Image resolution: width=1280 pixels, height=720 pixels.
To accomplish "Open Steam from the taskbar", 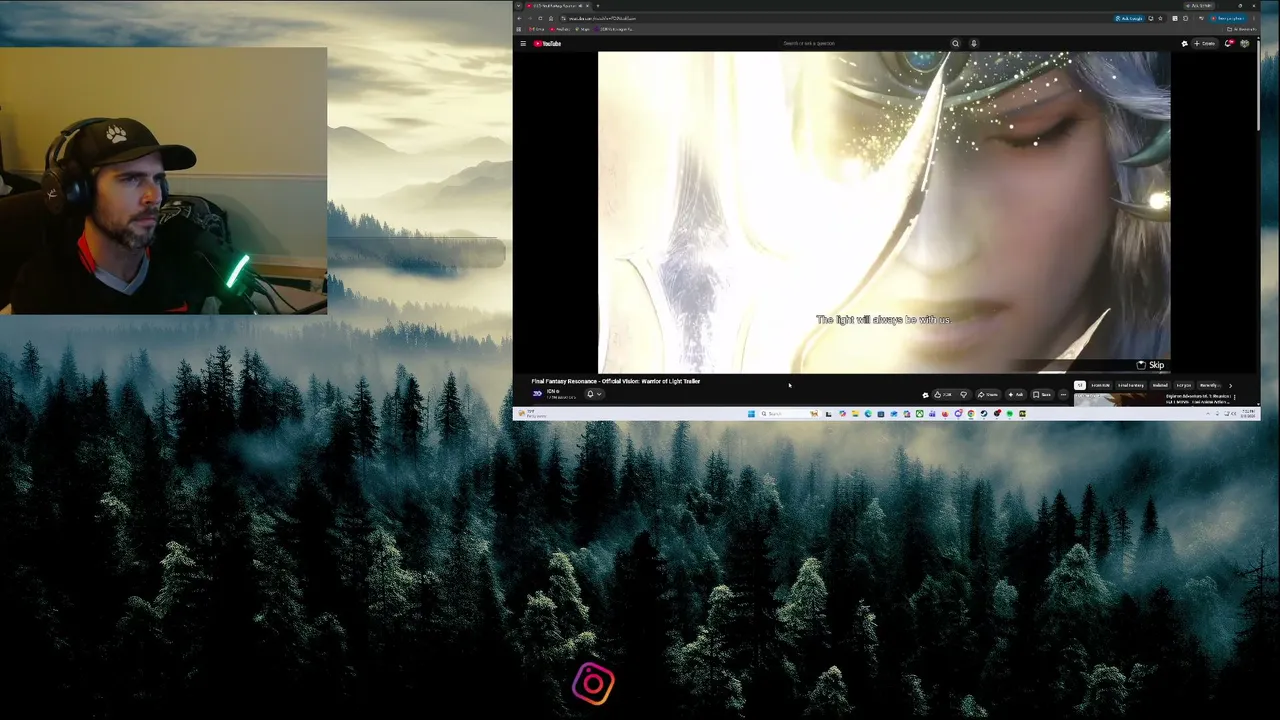I will (984, 414).
